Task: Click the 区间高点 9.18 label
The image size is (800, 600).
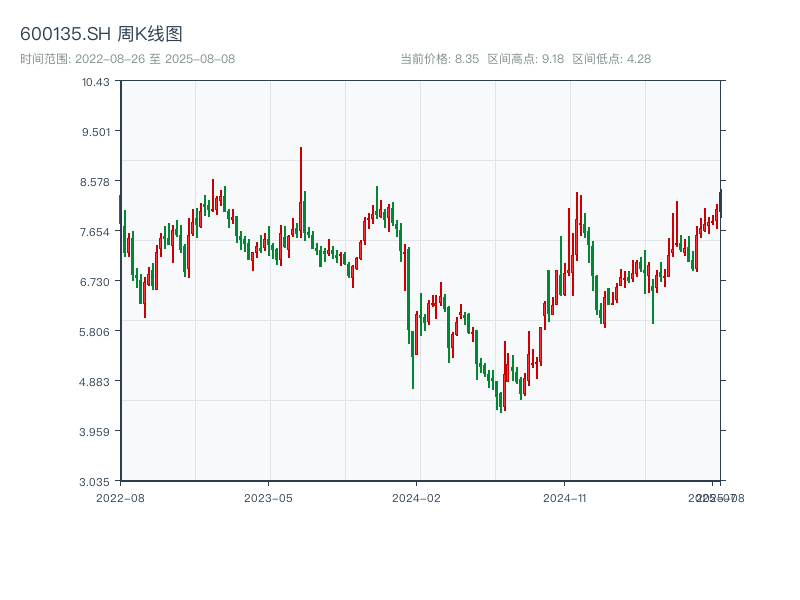Action: pos(525,59)
